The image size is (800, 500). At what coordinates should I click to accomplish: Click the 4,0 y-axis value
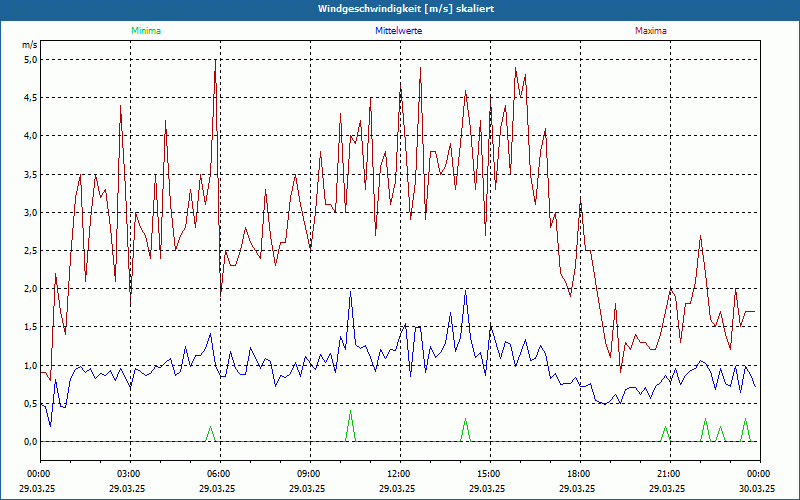[30, 136]
